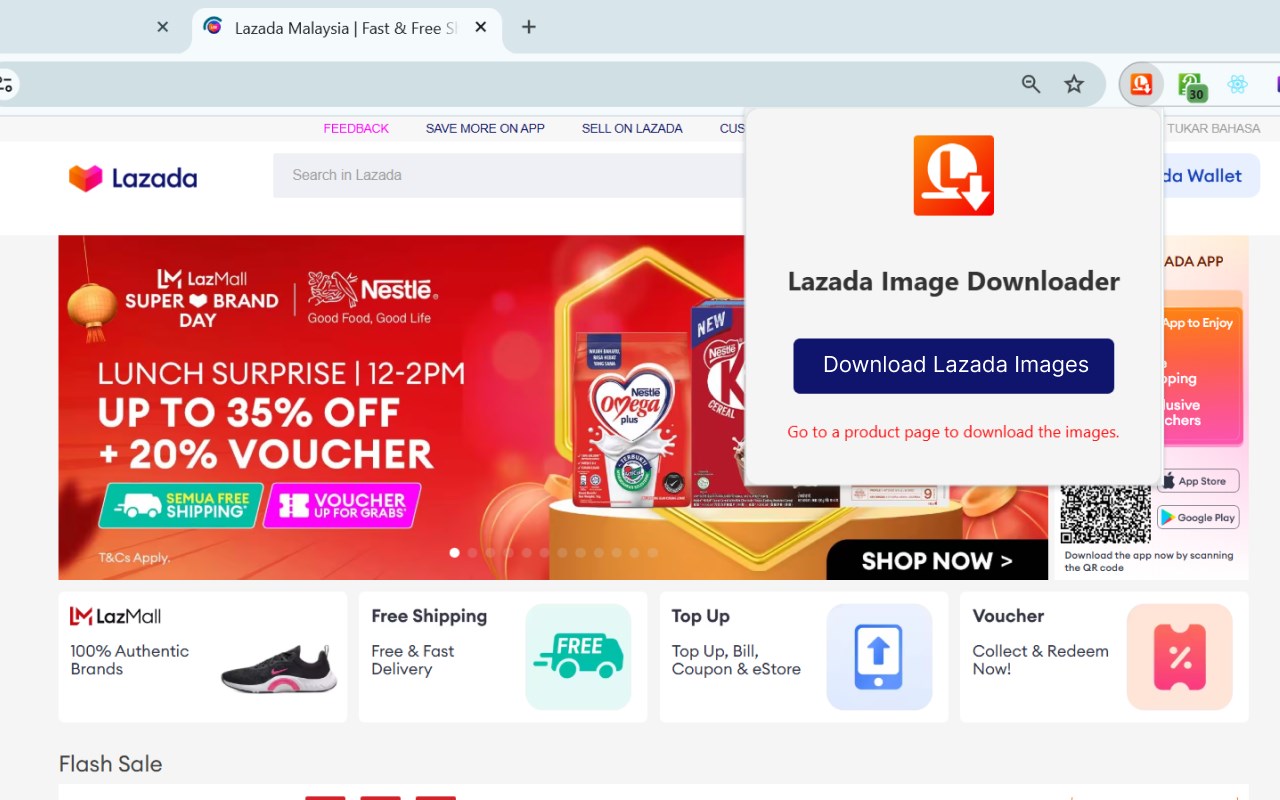Open the FEEDBACK link
This screenshot has width=1280, height=800.
[x=356, y=129]
